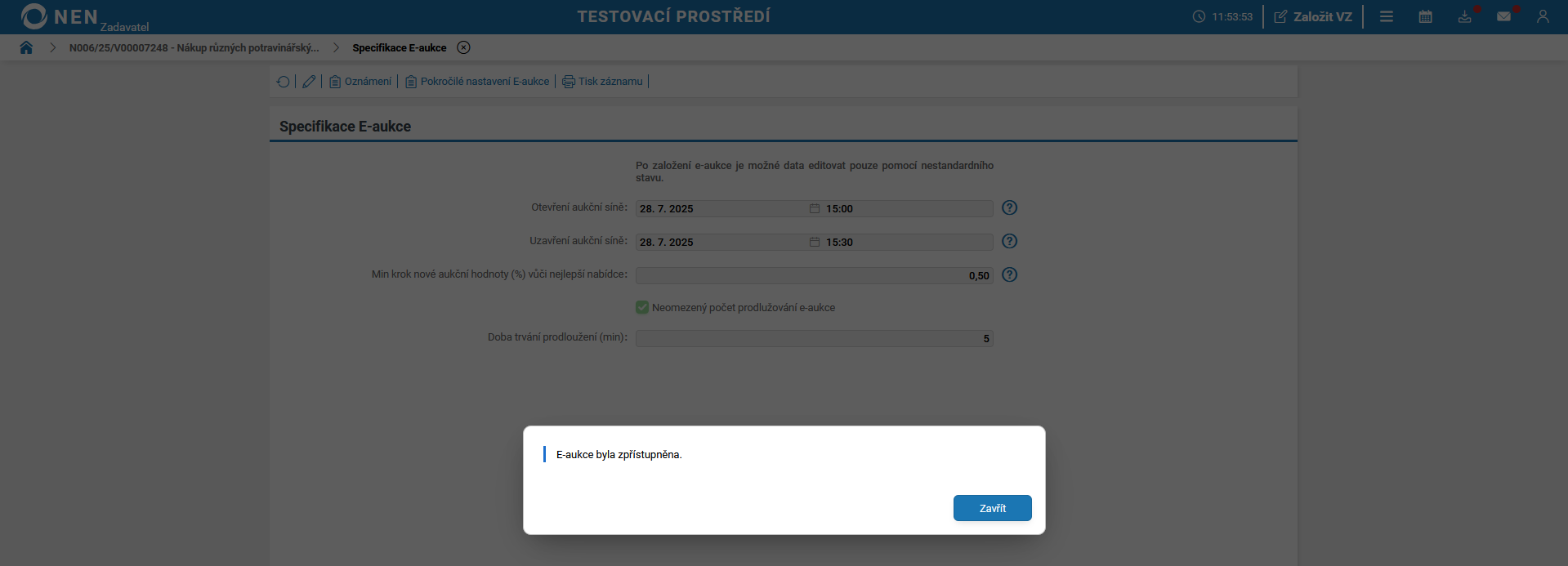Select the N006/25/V00007248 breadcrumb item

(x=194, y=47)
